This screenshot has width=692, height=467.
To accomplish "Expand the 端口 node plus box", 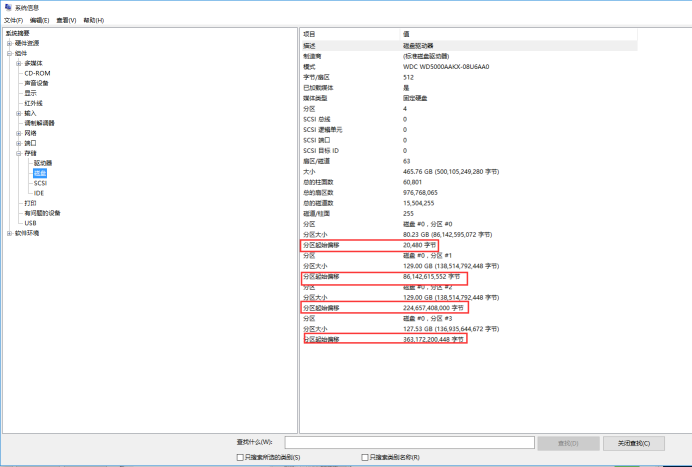I will click(x=19, y=143).
